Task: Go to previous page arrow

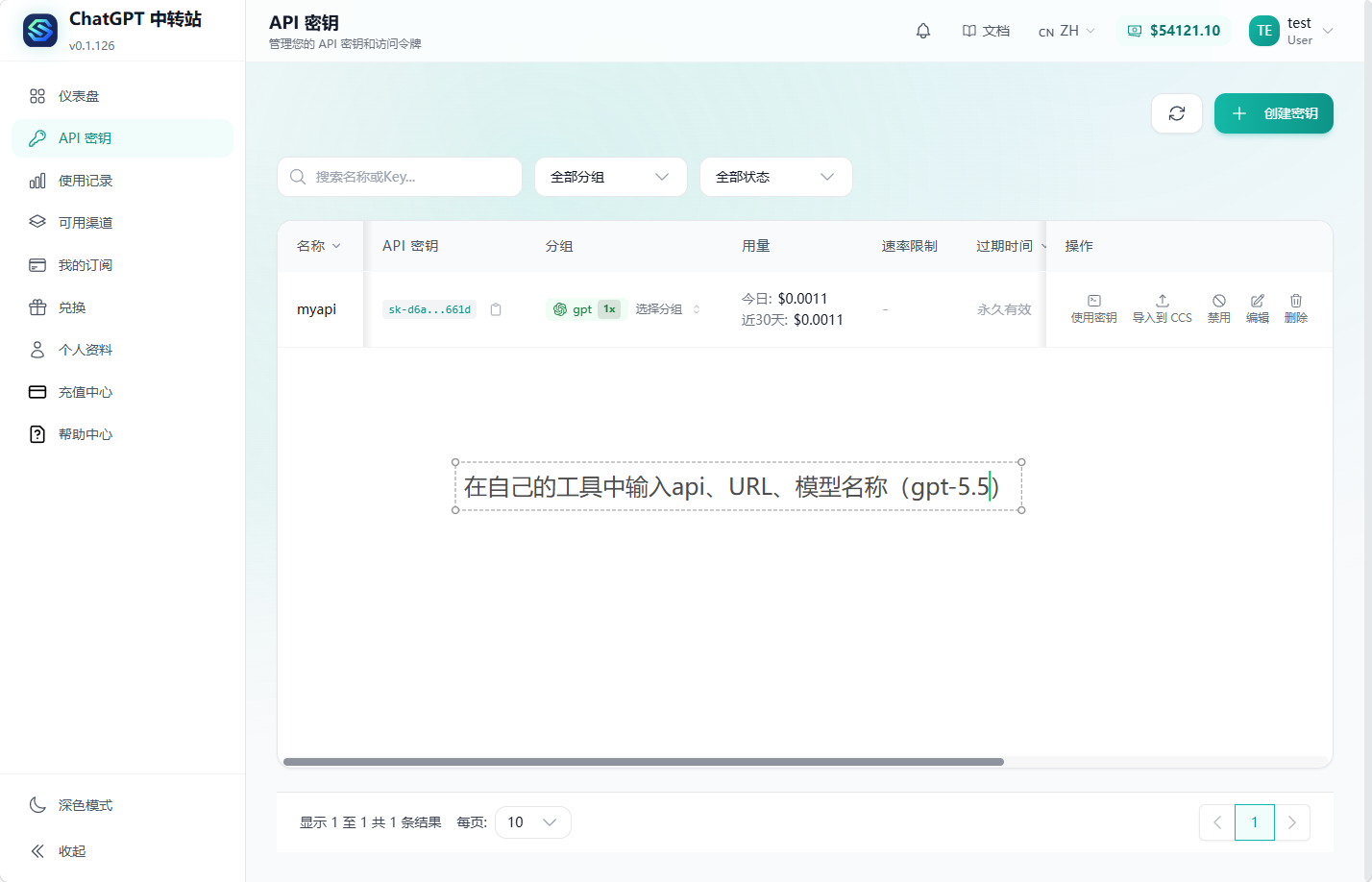Action: (1217, 822)
